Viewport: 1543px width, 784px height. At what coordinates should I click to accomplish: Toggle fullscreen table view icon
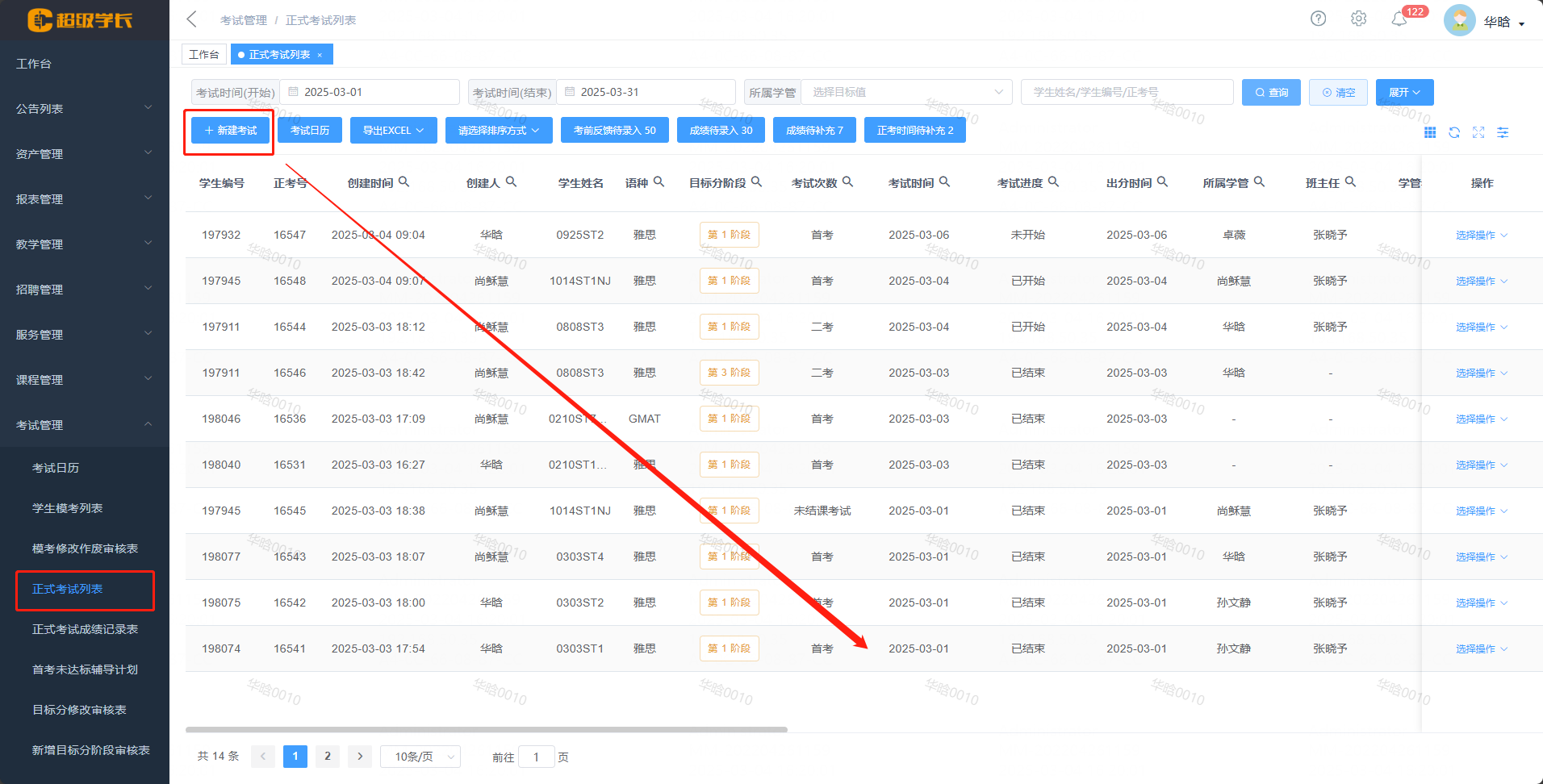[1478, 132]
